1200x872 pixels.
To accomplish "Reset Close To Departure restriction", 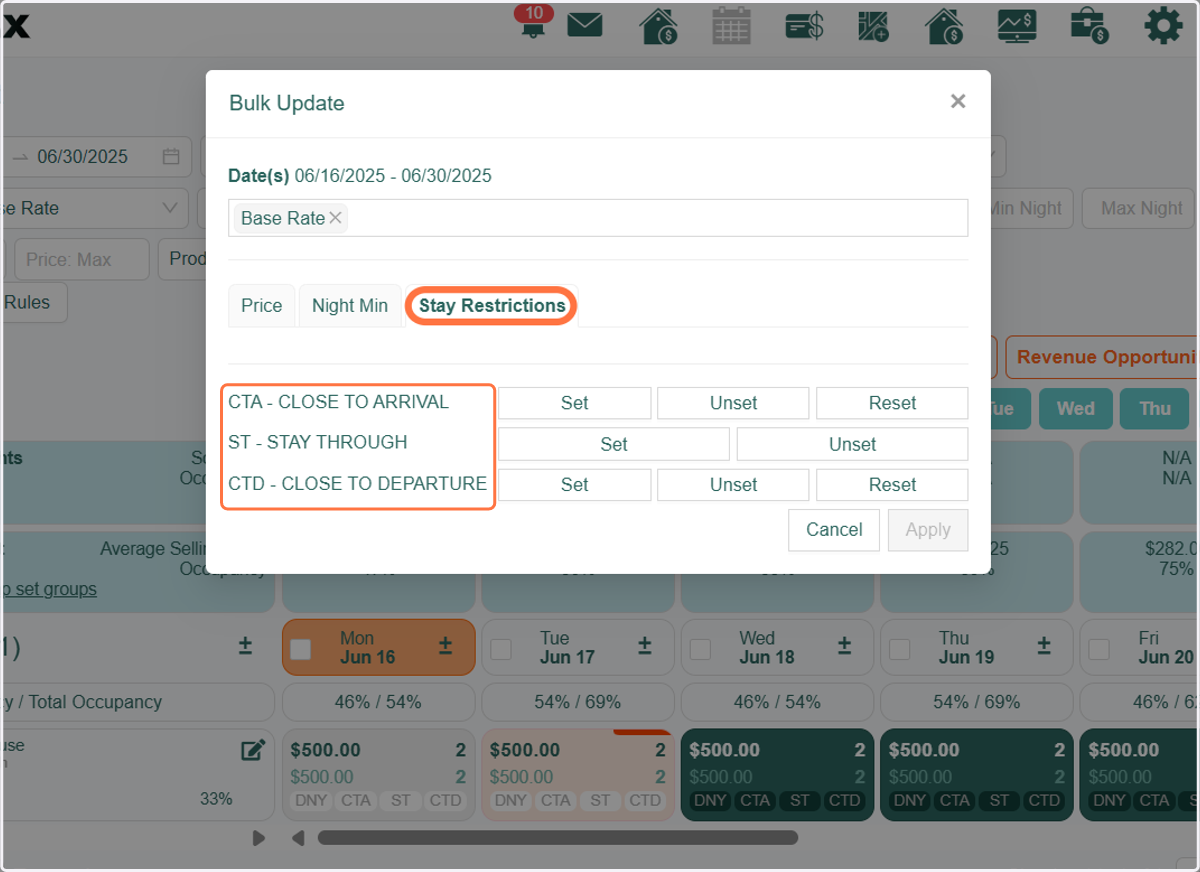I will point(892,485).
